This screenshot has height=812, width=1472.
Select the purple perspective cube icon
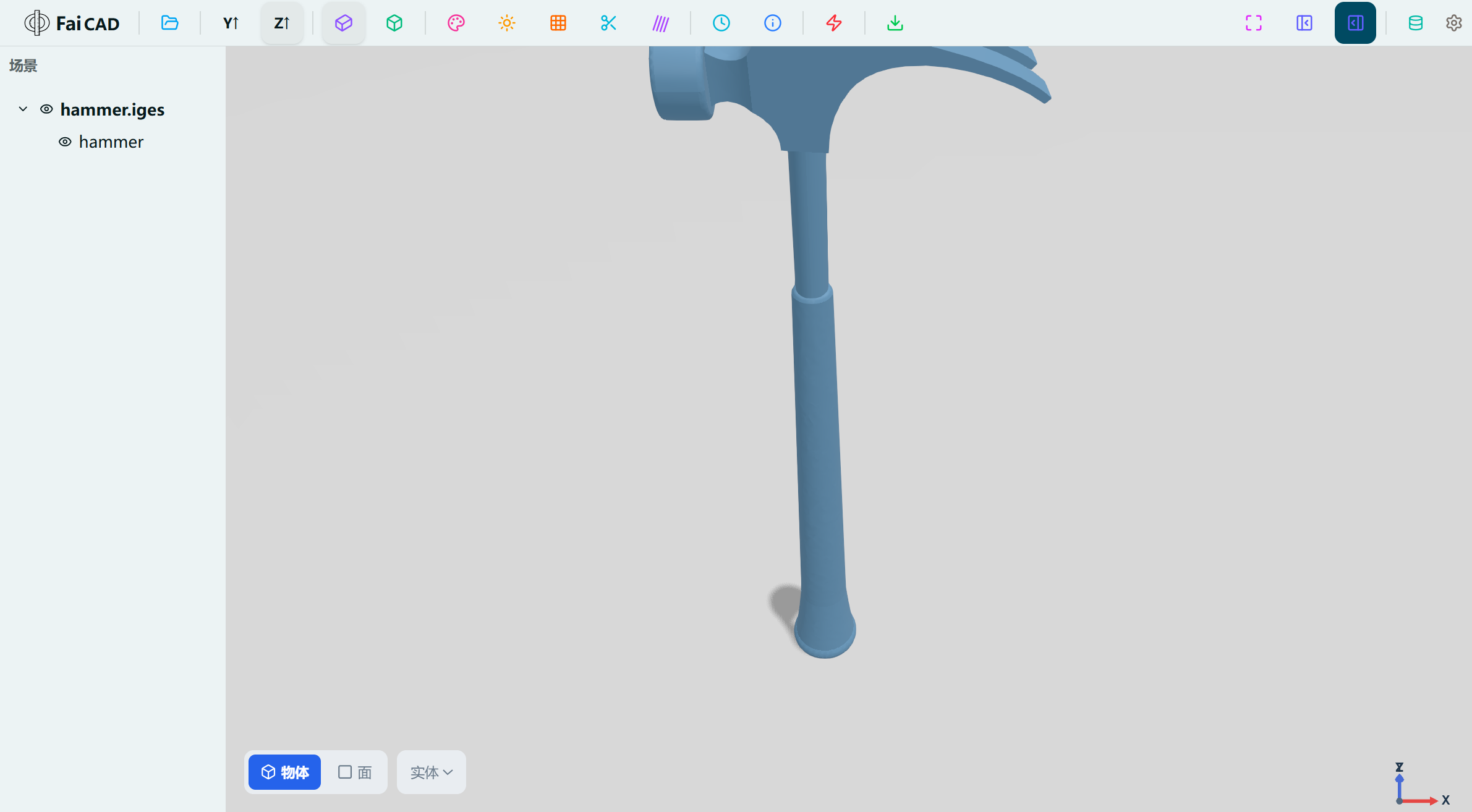pos(344,23)
